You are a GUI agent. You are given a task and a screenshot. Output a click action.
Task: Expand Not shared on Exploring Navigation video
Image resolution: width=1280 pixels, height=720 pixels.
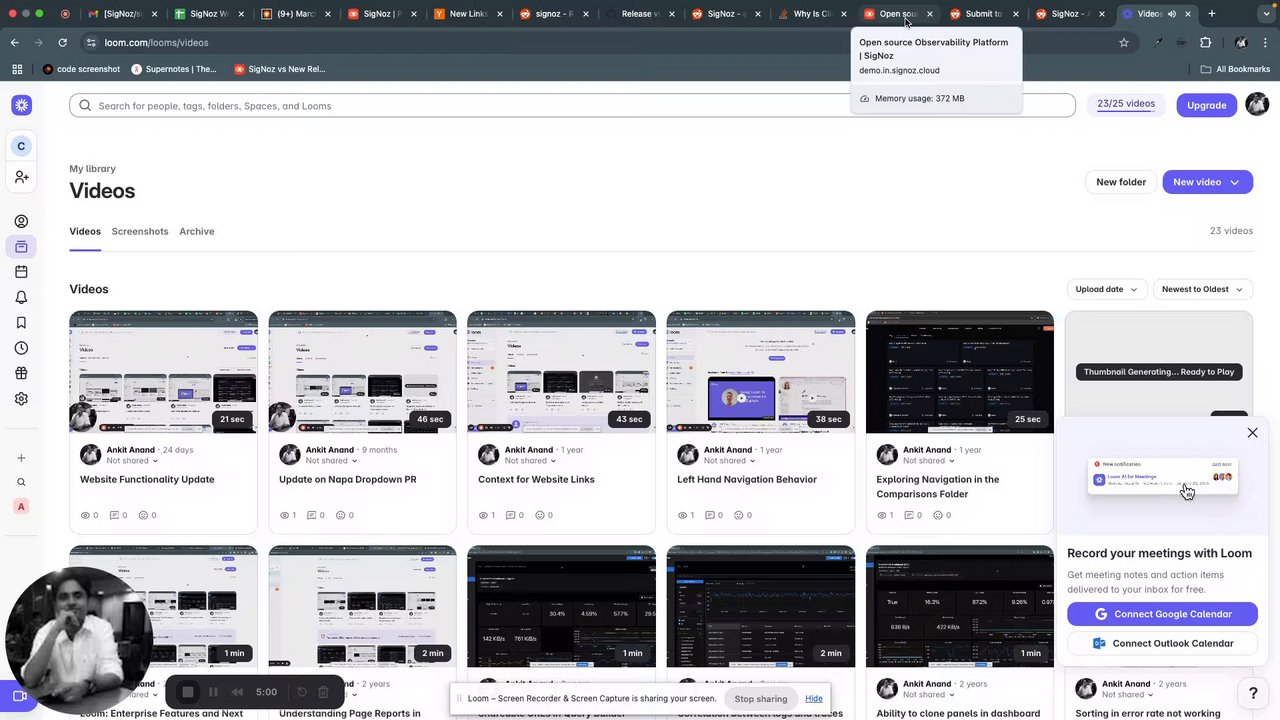point(929,461)
